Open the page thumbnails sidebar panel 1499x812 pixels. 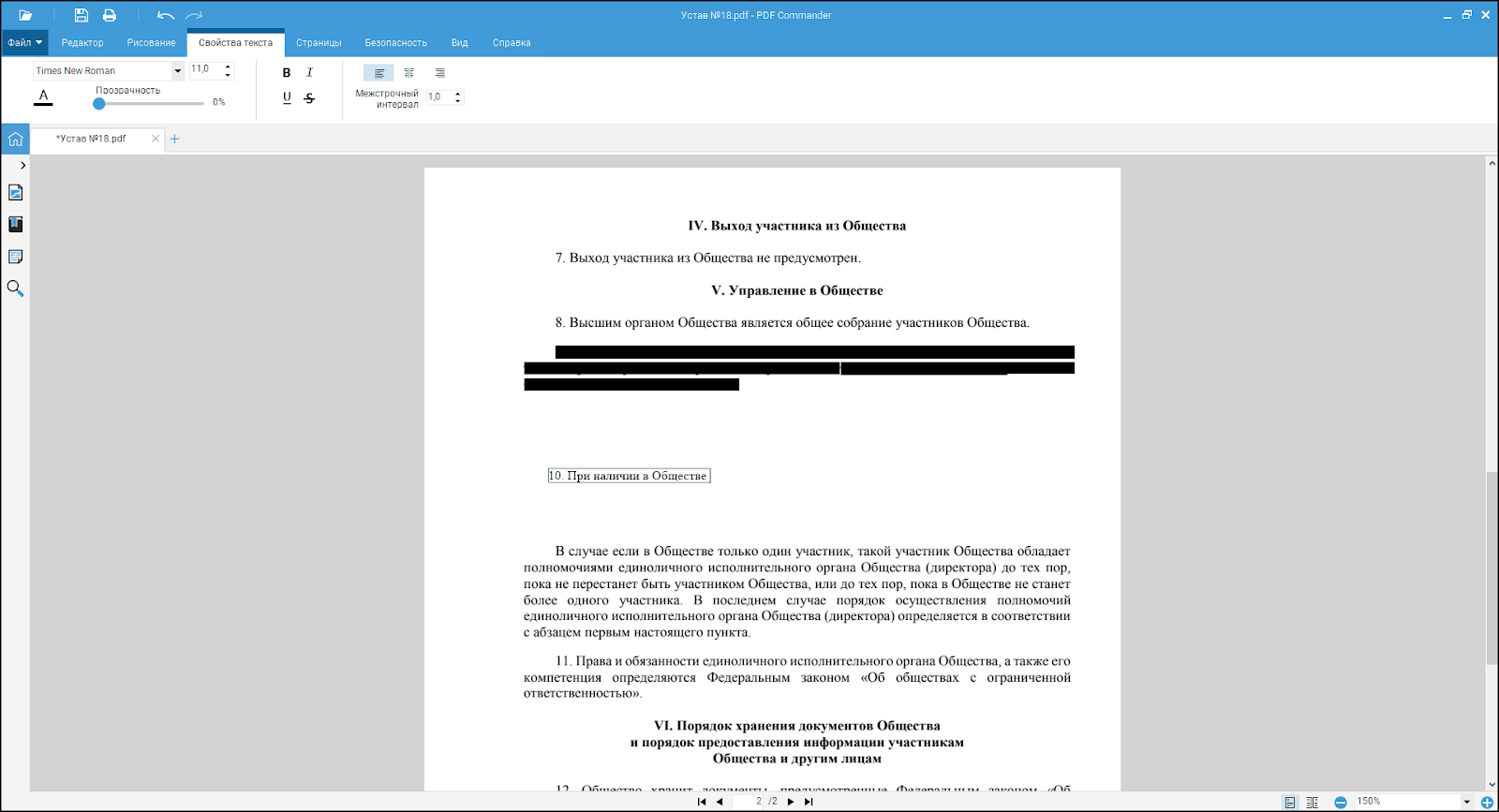point(15,193)
